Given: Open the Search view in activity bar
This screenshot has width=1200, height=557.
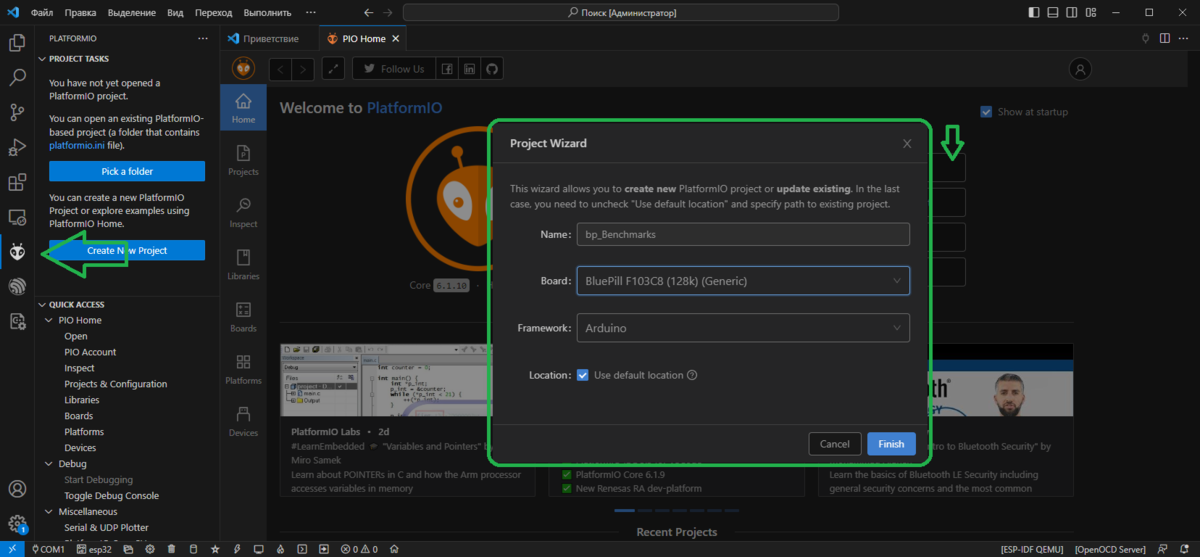Looking at the screenshot, I should pos(17,77).
